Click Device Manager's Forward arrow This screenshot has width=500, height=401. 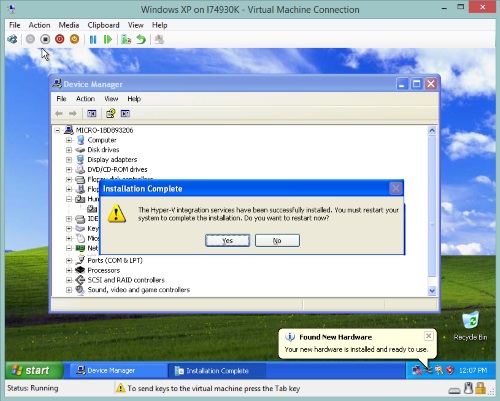coord(73,114)
